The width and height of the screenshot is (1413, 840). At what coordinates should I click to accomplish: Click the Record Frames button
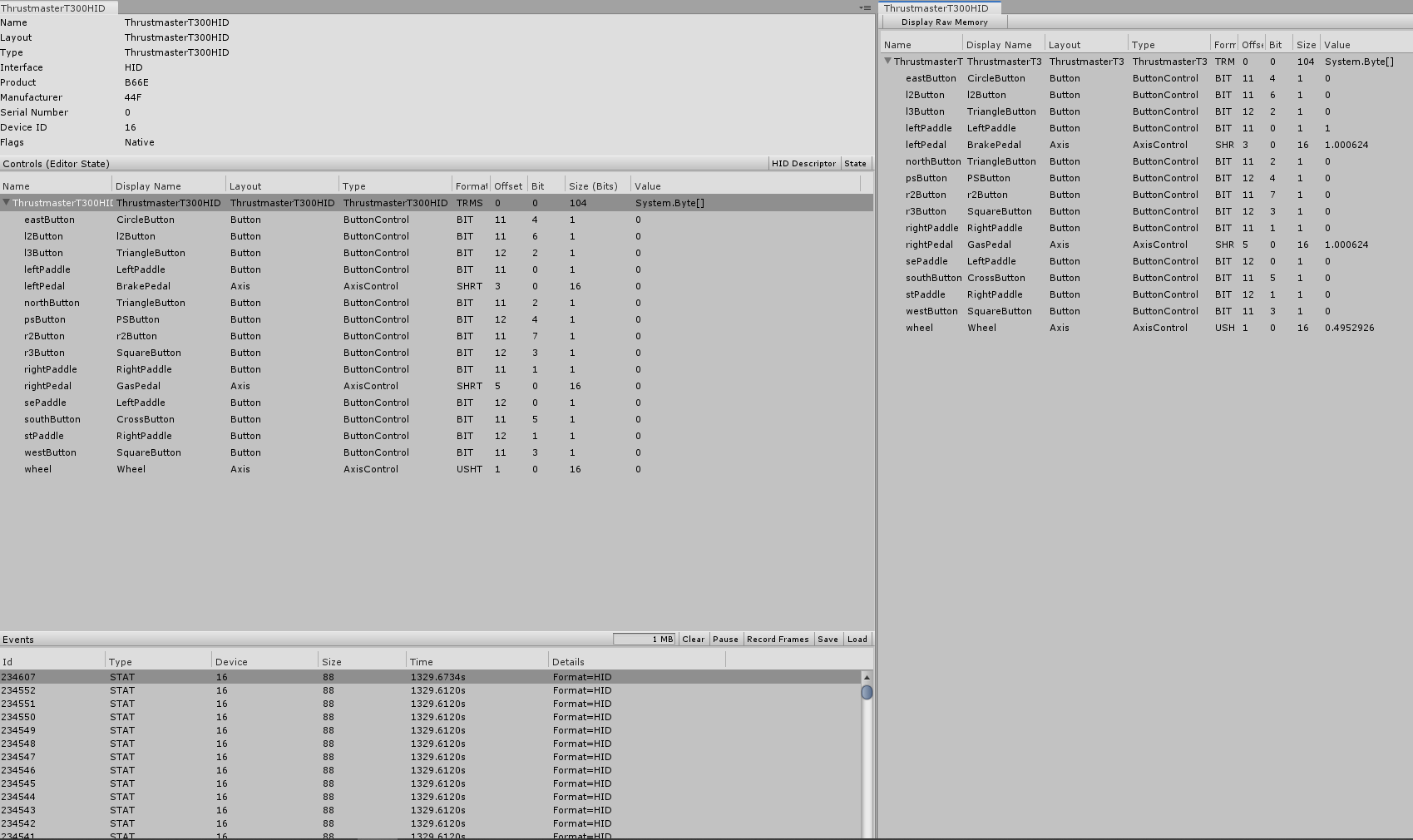coord(777,639)
